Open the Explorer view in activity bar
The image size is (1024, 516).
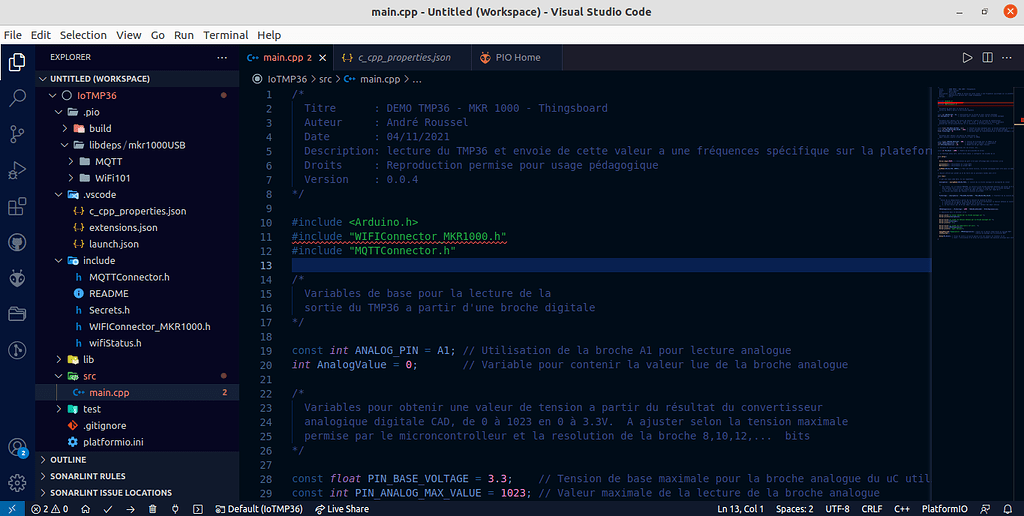(17, 62)
